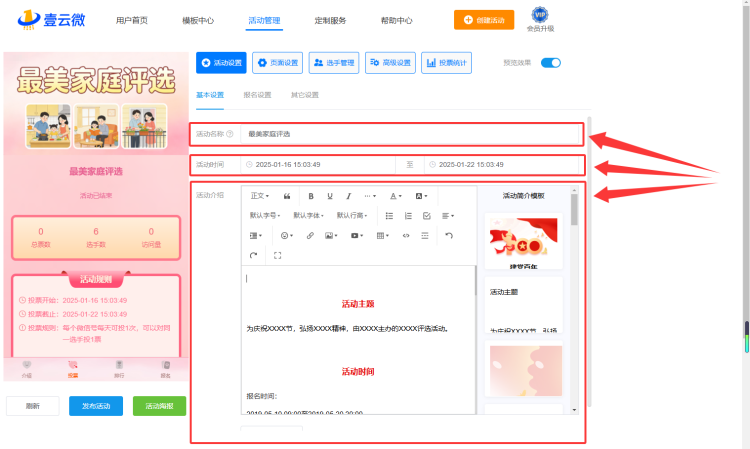Click the blue 发布活动 button
The height and width of the screenshot is (449, 750).
pyautogui.click(x=96, y=406)
